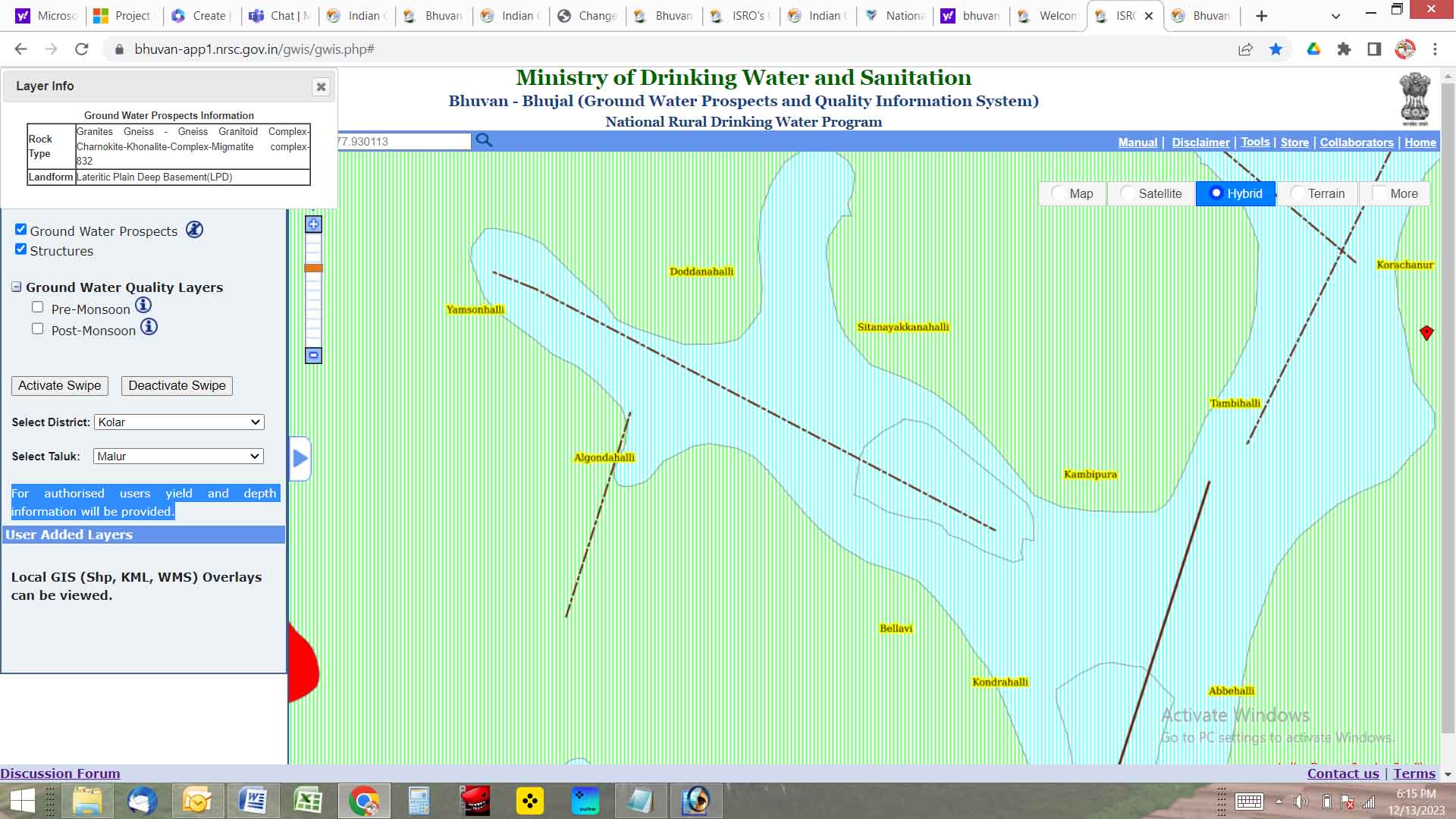Open the Select District dropdown
The height and width of the screenshot is (819, 1456).
pos(179,422)
